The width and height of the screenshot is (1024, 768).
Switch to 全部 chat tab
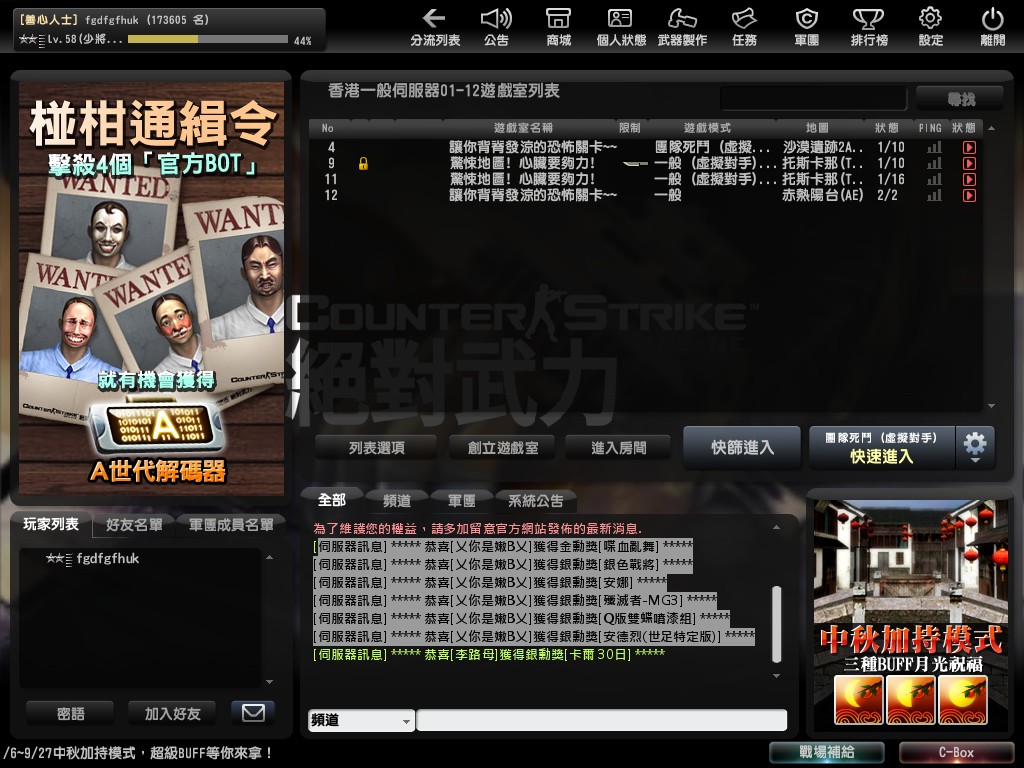[332, 500]
